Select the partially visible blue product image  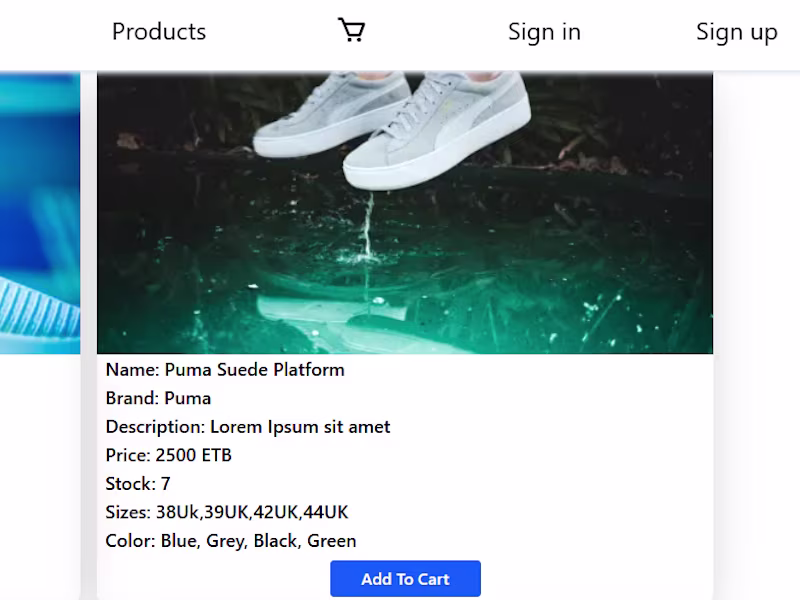point(40,213)
